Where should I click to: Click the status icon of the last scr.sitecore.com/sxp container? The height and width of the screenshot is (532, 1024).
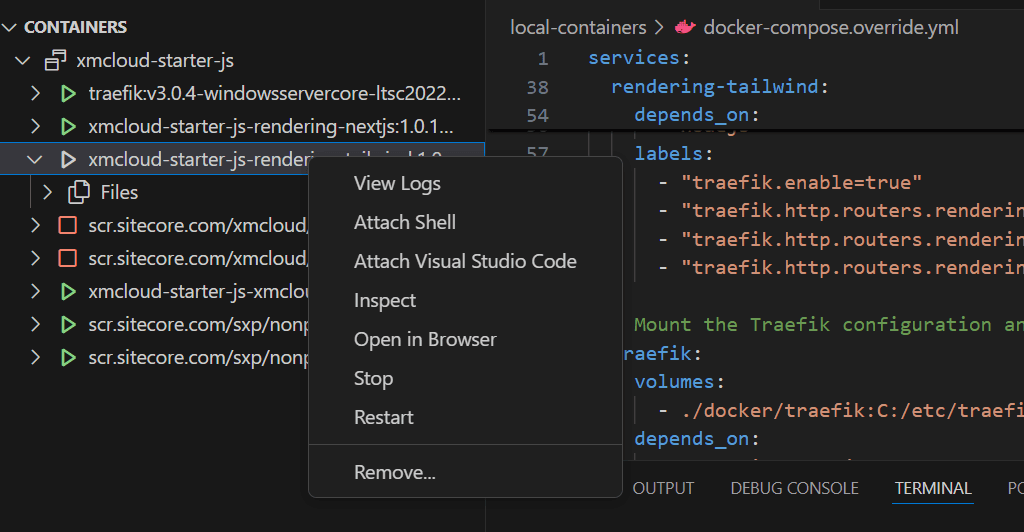coord(68,357)
